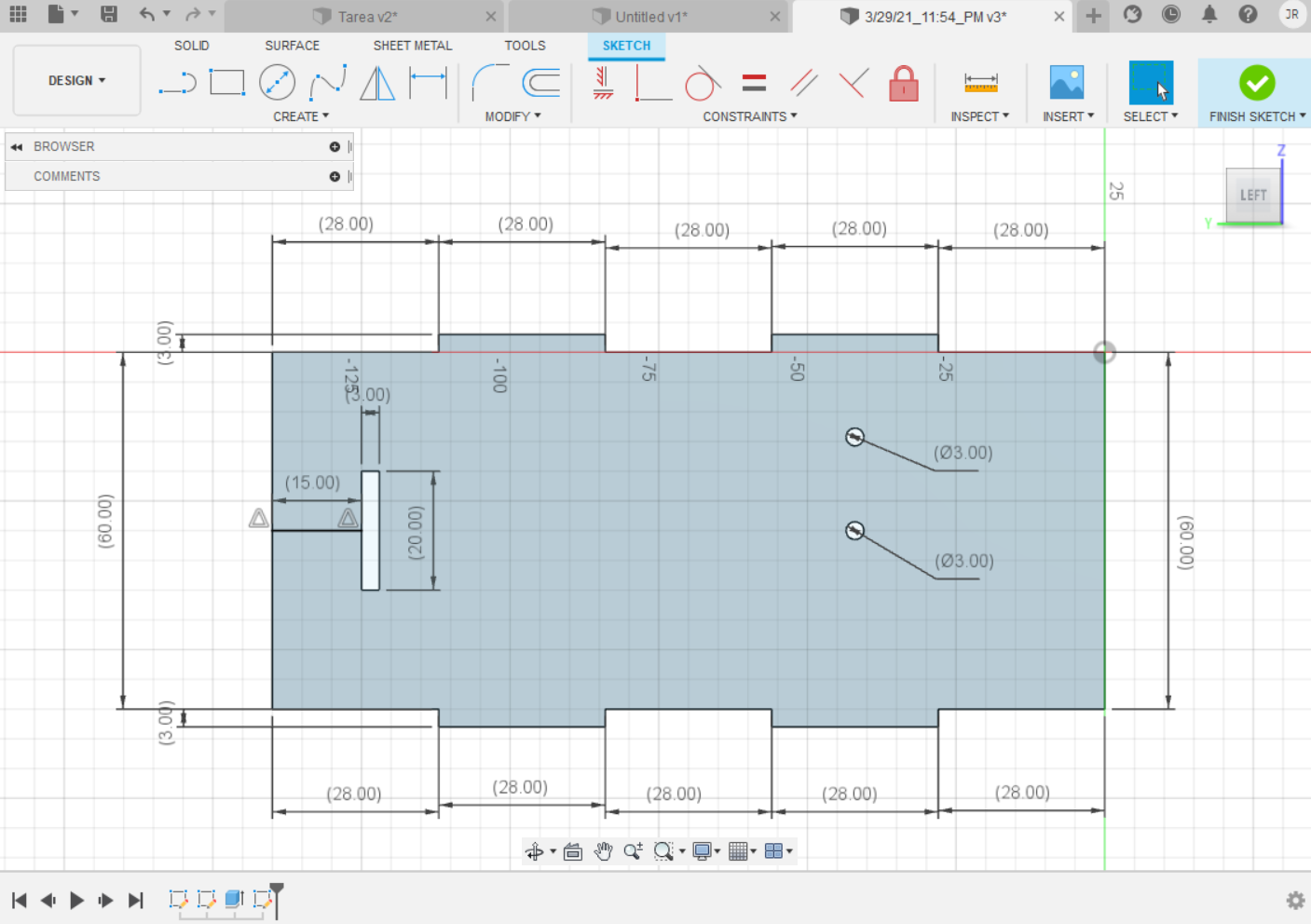Check job status clock icon
The width and height of the screenshot is (1311, 924).
[1171, 14]
